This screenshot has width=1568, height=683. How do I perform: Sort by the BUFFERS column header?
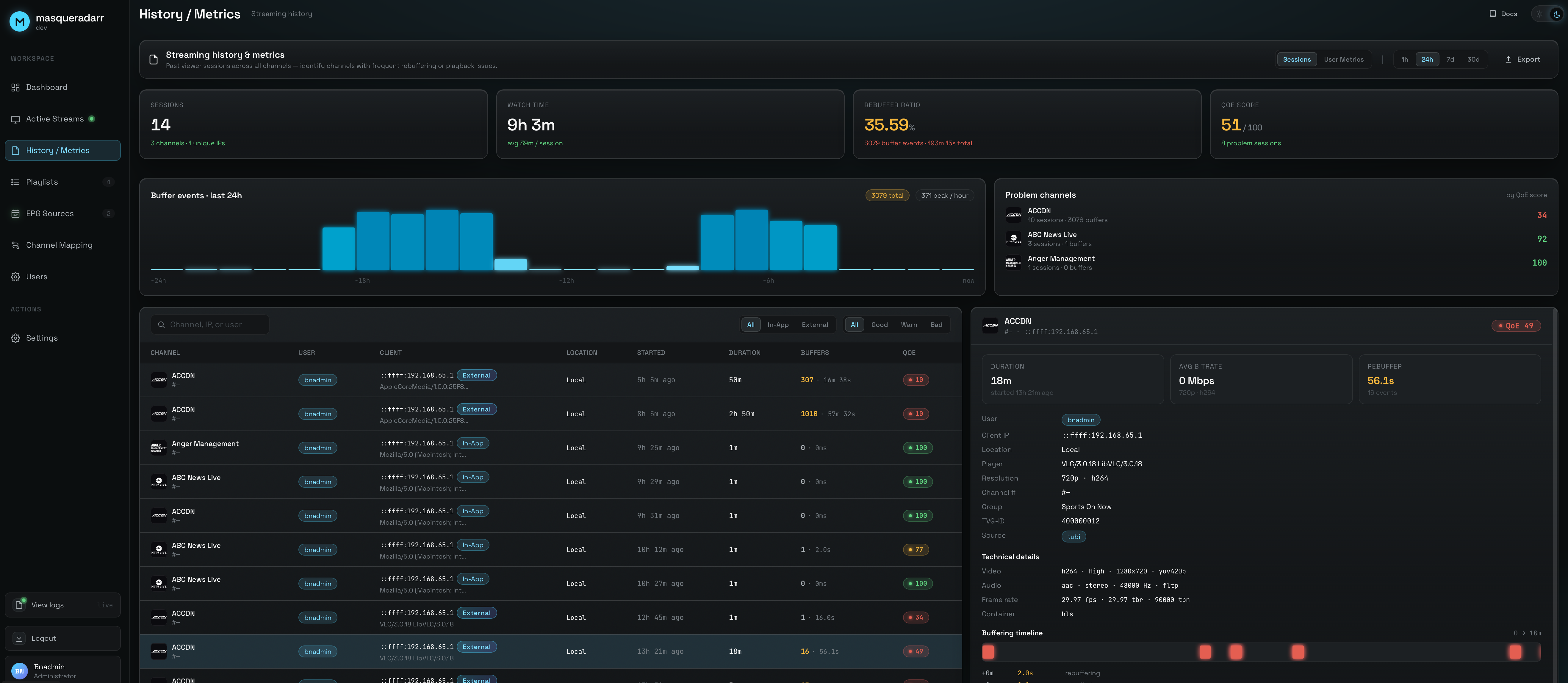814,353
